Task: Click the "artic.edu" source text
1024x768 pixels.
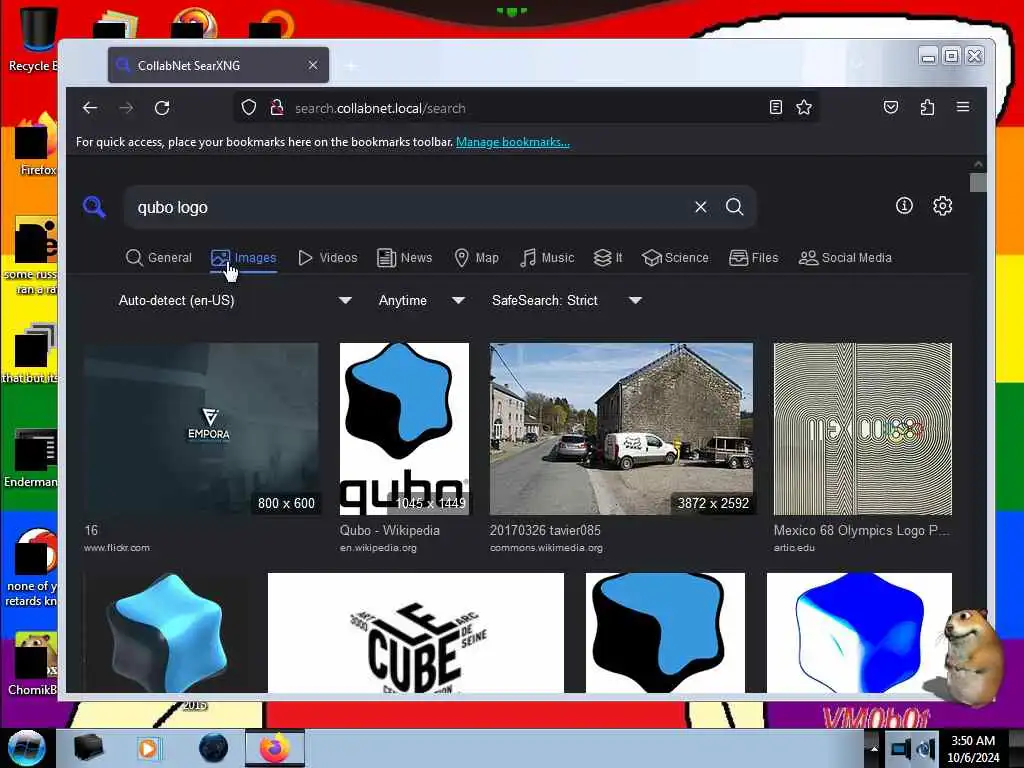Action: (794, 547)
